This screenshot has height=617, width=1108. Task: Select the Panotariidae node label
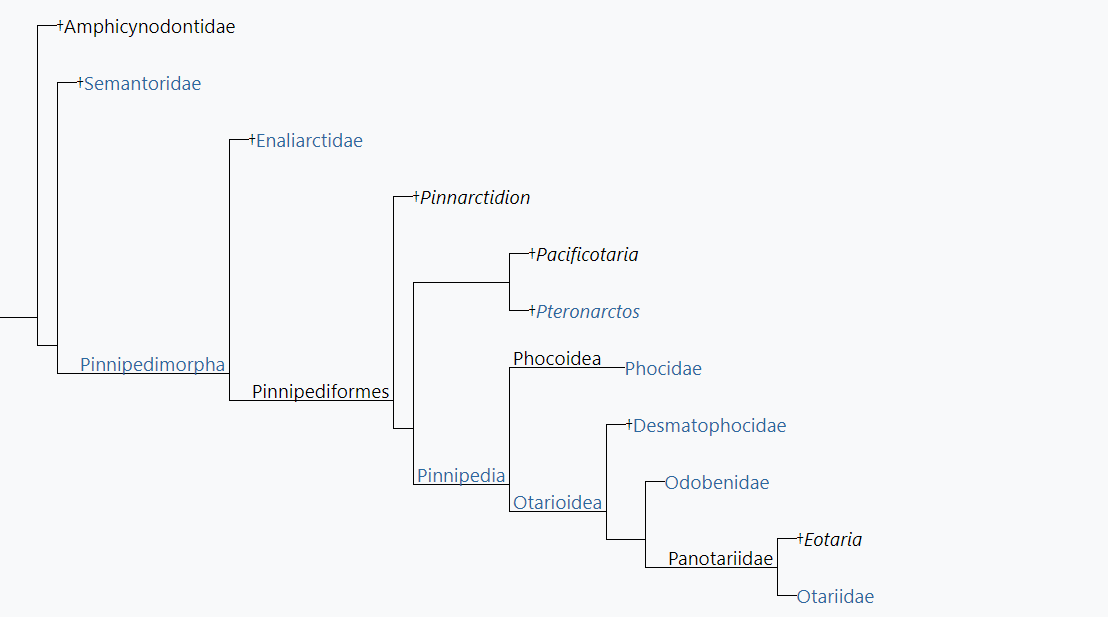pos(720,559)
